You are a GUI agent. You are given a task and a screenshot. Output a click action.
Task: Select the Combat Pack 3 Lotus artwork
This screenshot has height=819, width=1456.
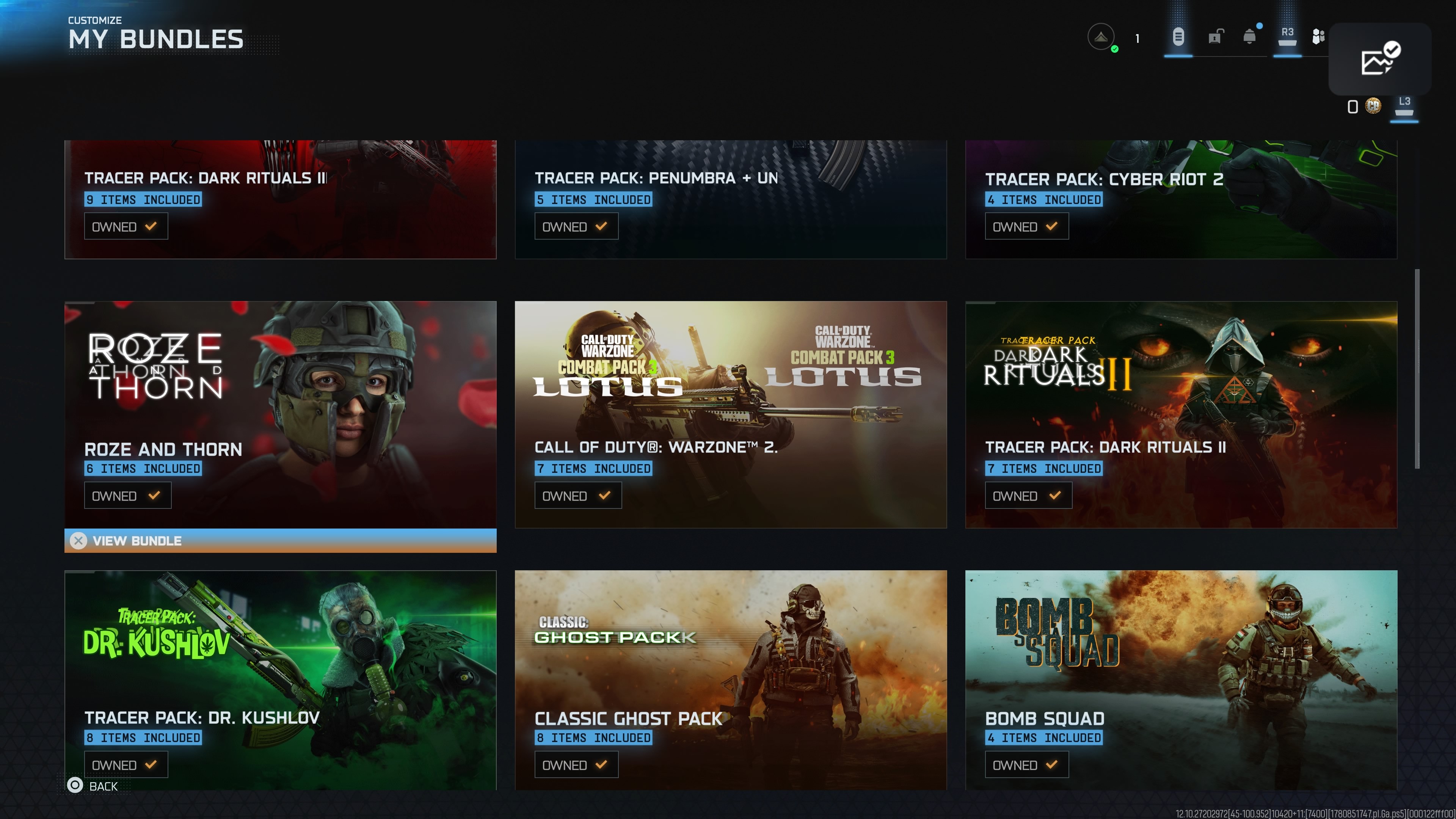731,415
